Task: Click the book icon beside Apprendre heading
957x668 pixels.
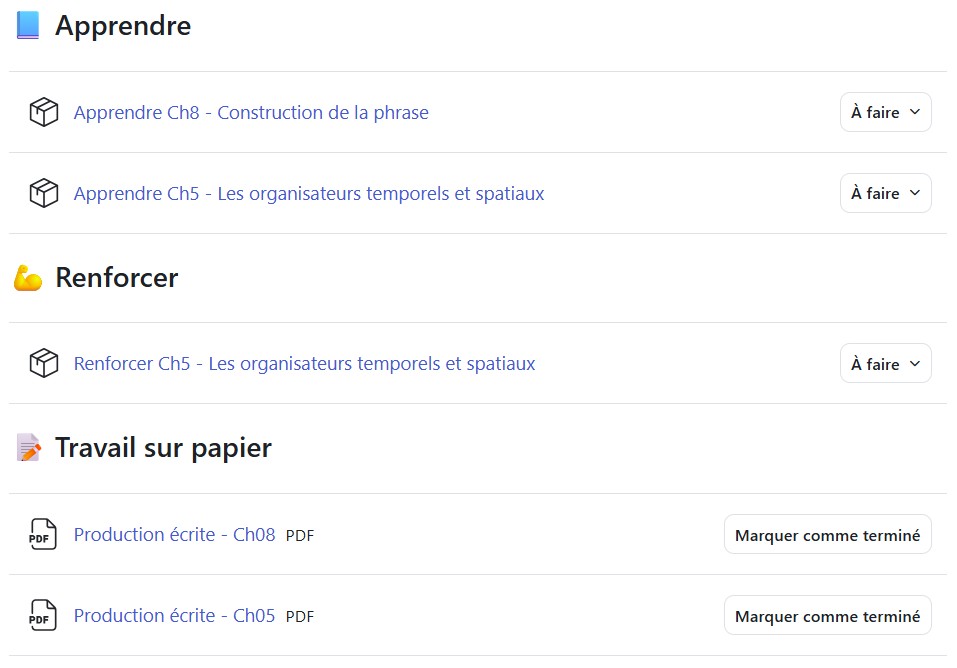Action: (x=28, y=26)
